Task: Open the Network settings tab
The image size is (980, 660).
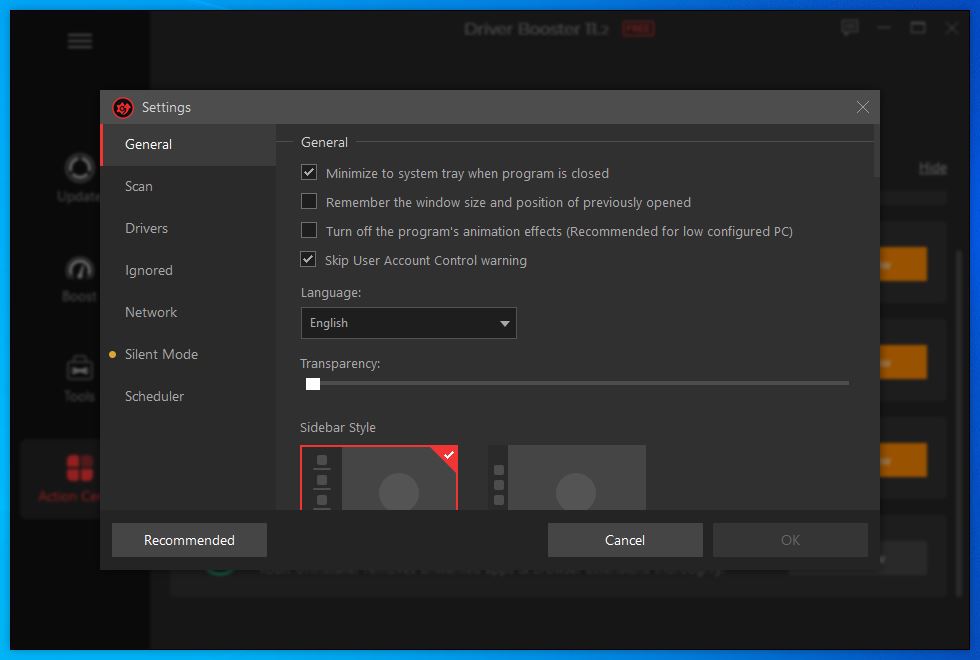Action: (188, 312)
